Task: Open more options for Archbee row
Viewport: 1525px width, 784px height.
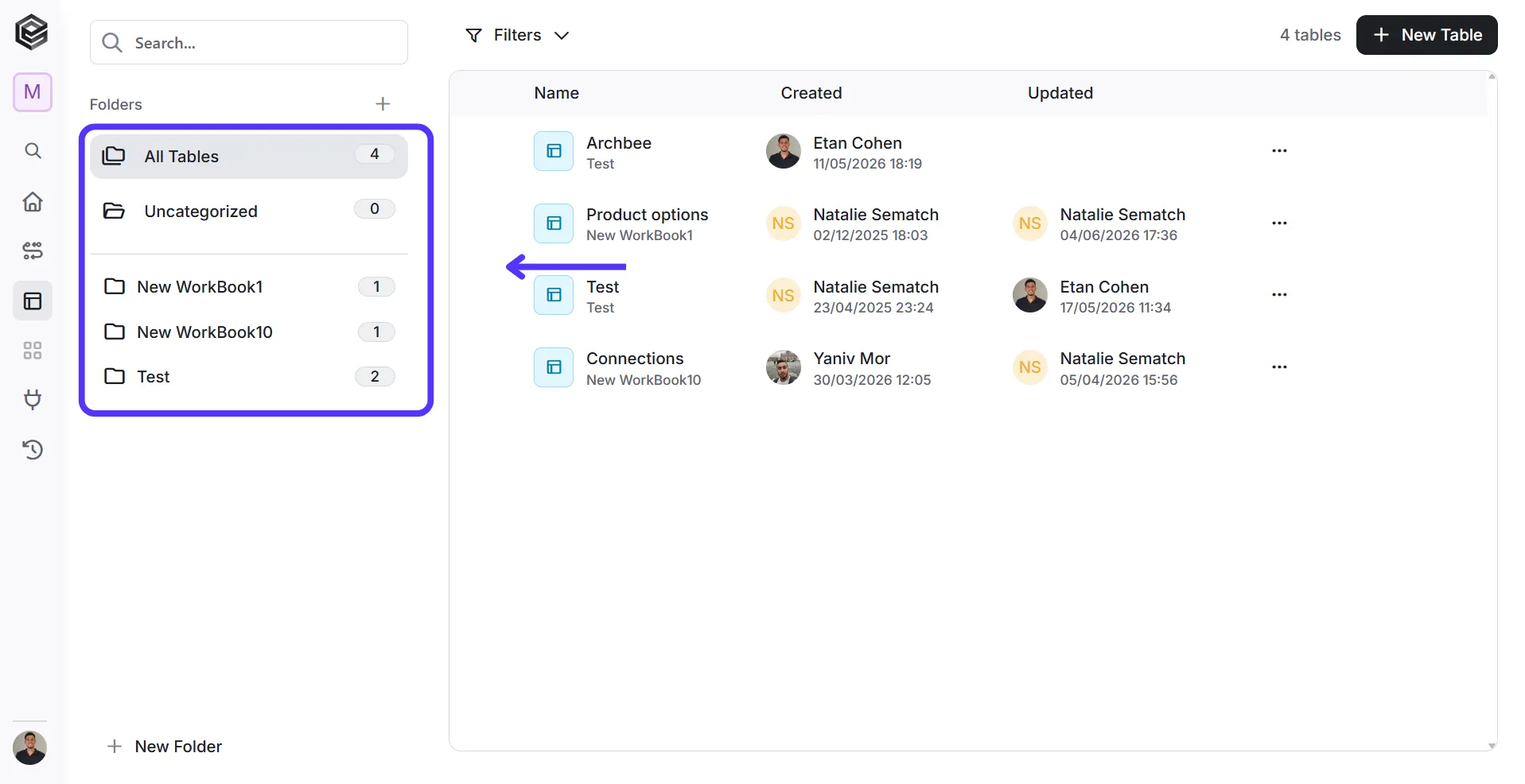Action: pos(1279,151)
